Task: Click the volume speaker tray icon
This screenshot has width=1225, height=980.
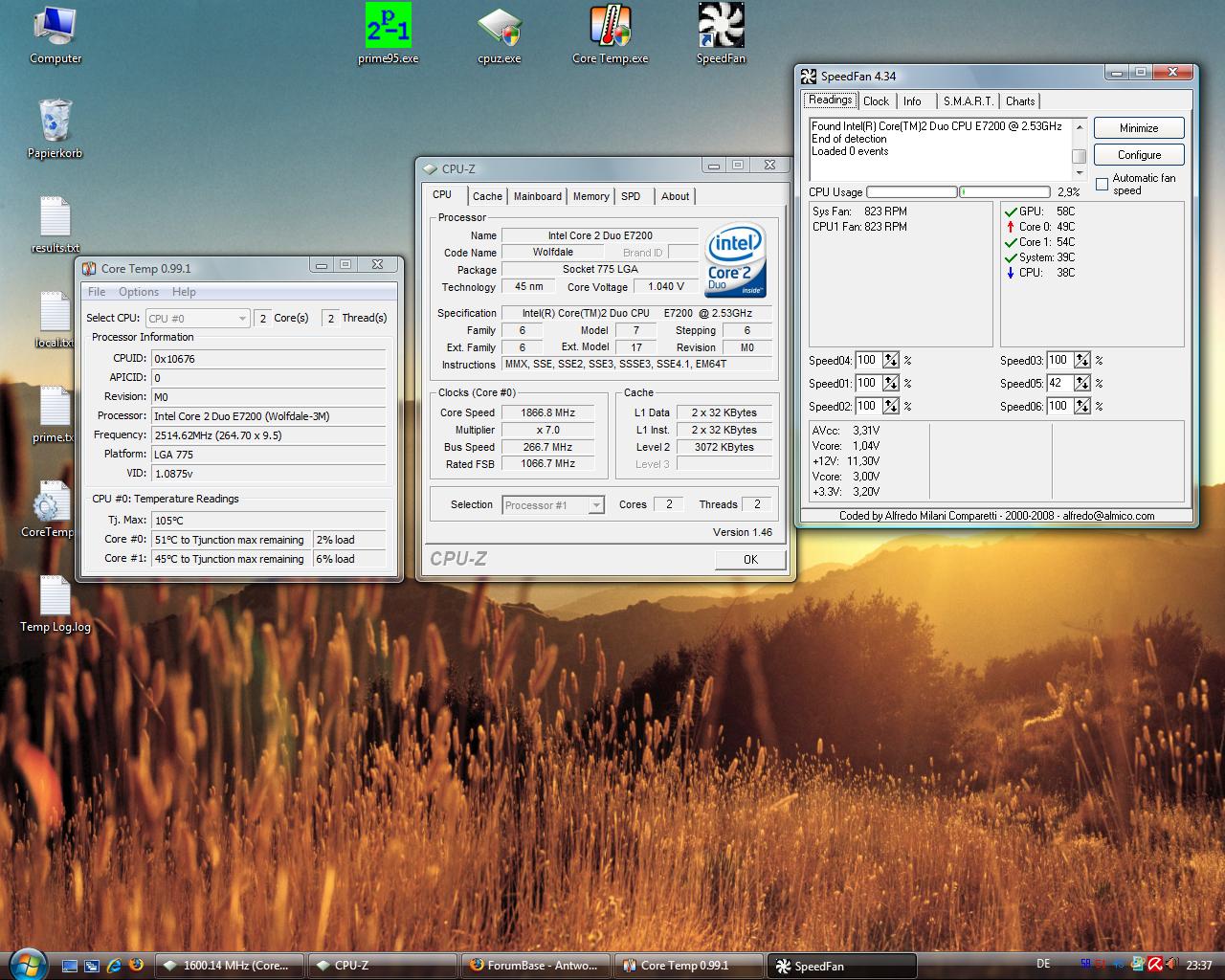Action: [x=1173, y=965]
